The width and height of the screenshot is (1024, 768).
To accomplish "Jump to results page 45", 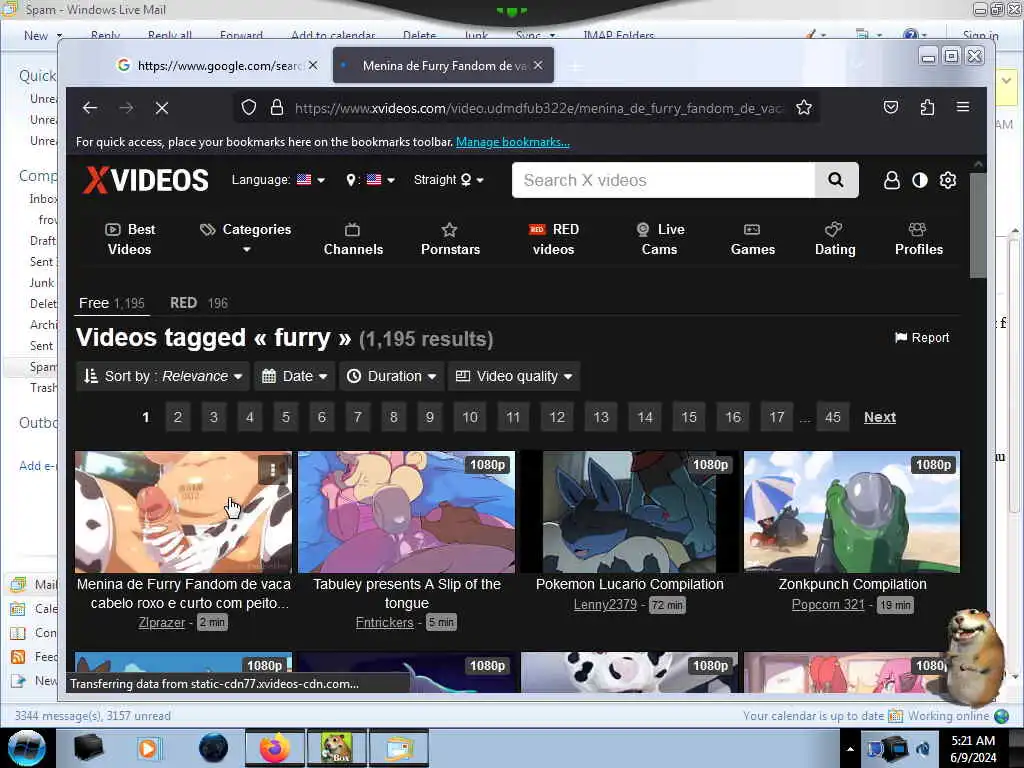I will (x=832, y=417).
